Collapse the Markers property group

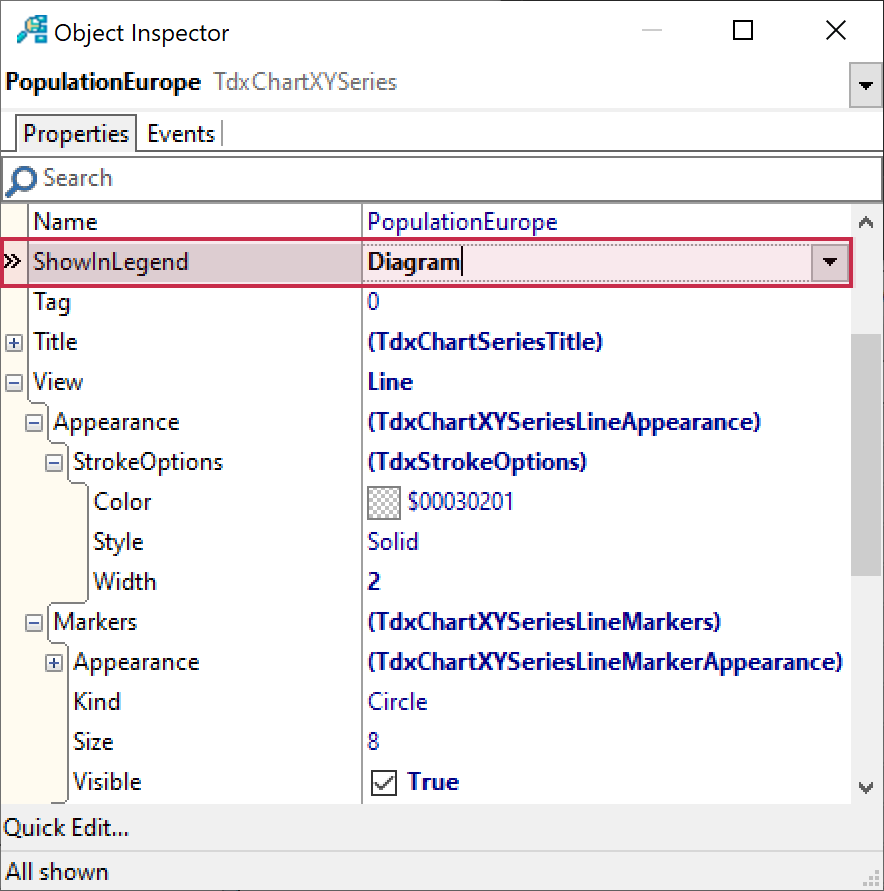pos(34,622)
